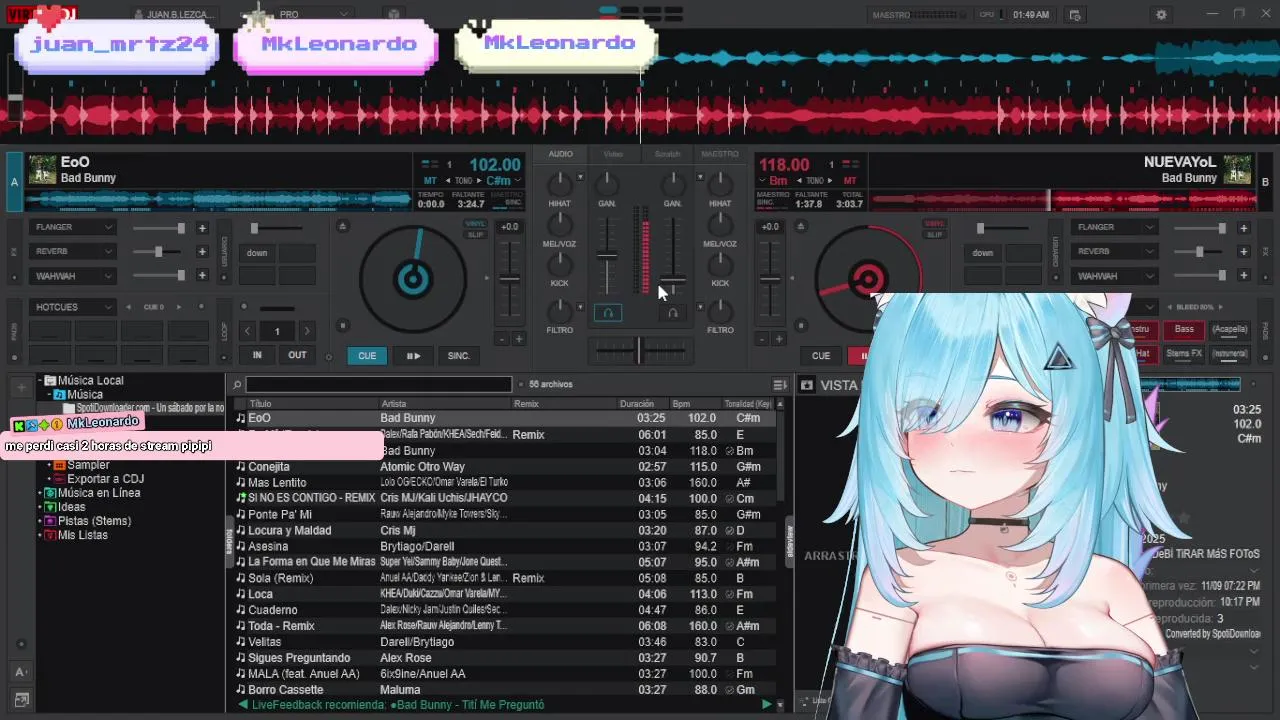Add REVERB effect plus on deck B
The height and width of the screenshot is (720, 1280).
point(1243,252)
